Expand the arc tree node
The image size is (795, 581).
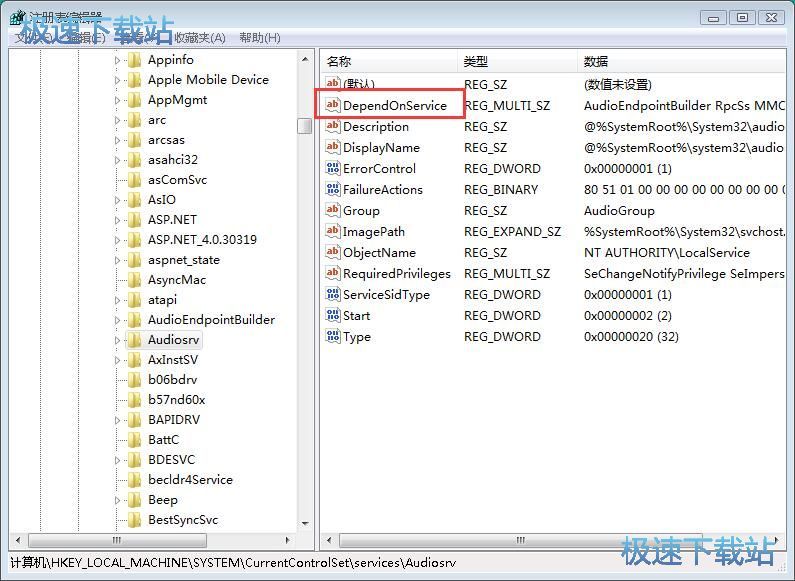coord(117,120)
